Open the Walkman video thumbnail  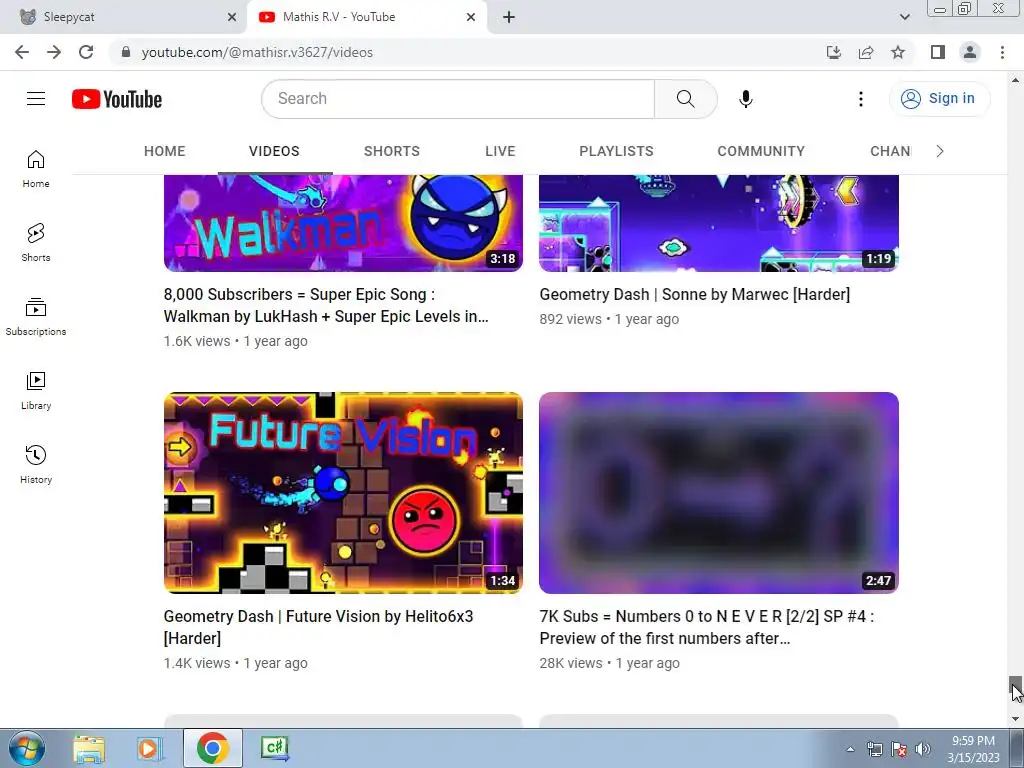pos(344,223)
